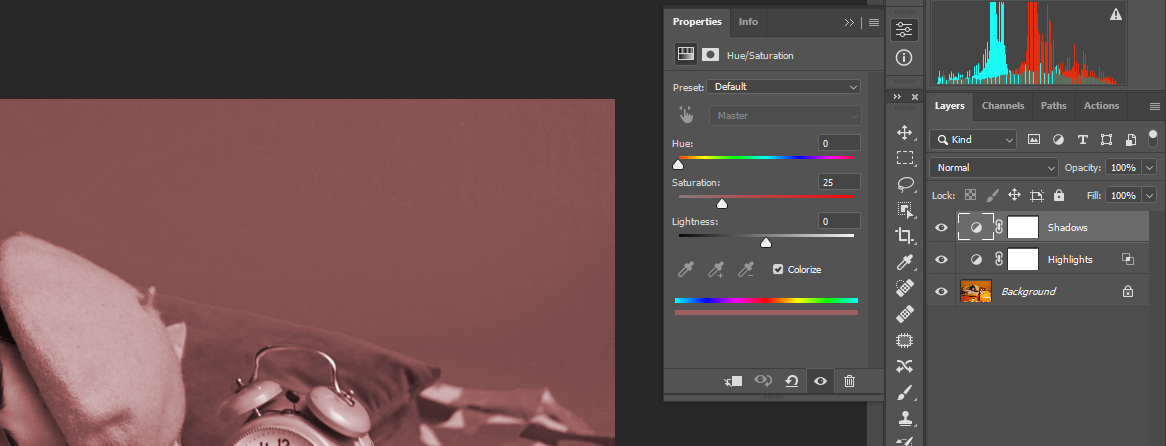Open the Kind filter dropdown
This screenshot has width=1166, height=446.
pyautogui.click(x=973, y=139)
